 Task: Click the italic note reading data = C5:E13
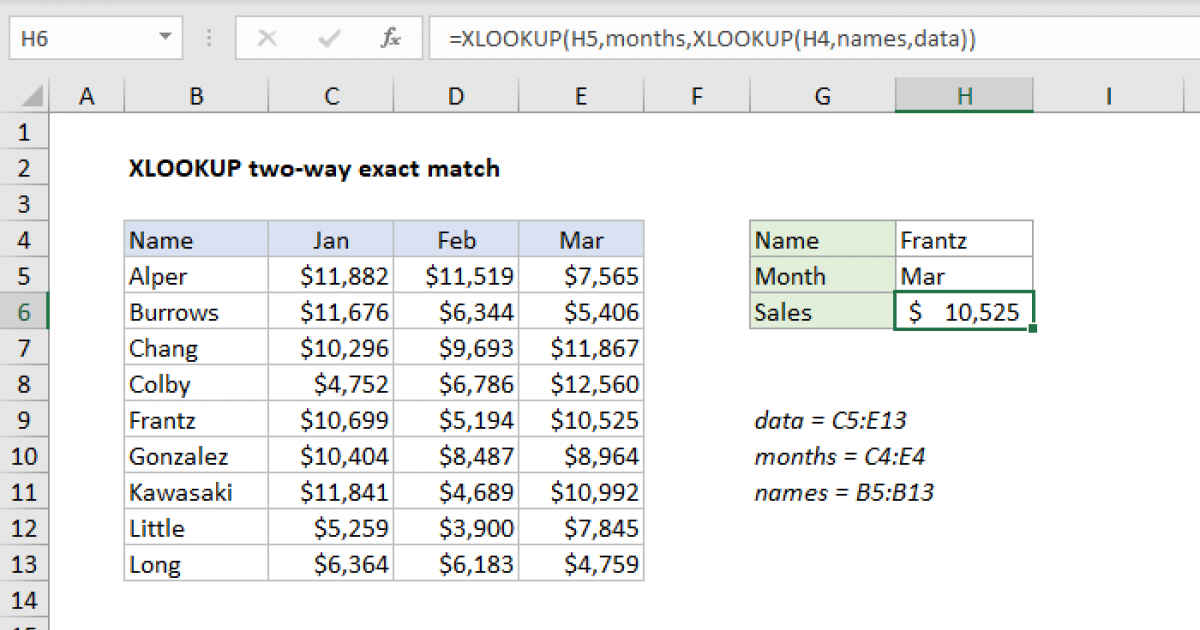(828, 420)
